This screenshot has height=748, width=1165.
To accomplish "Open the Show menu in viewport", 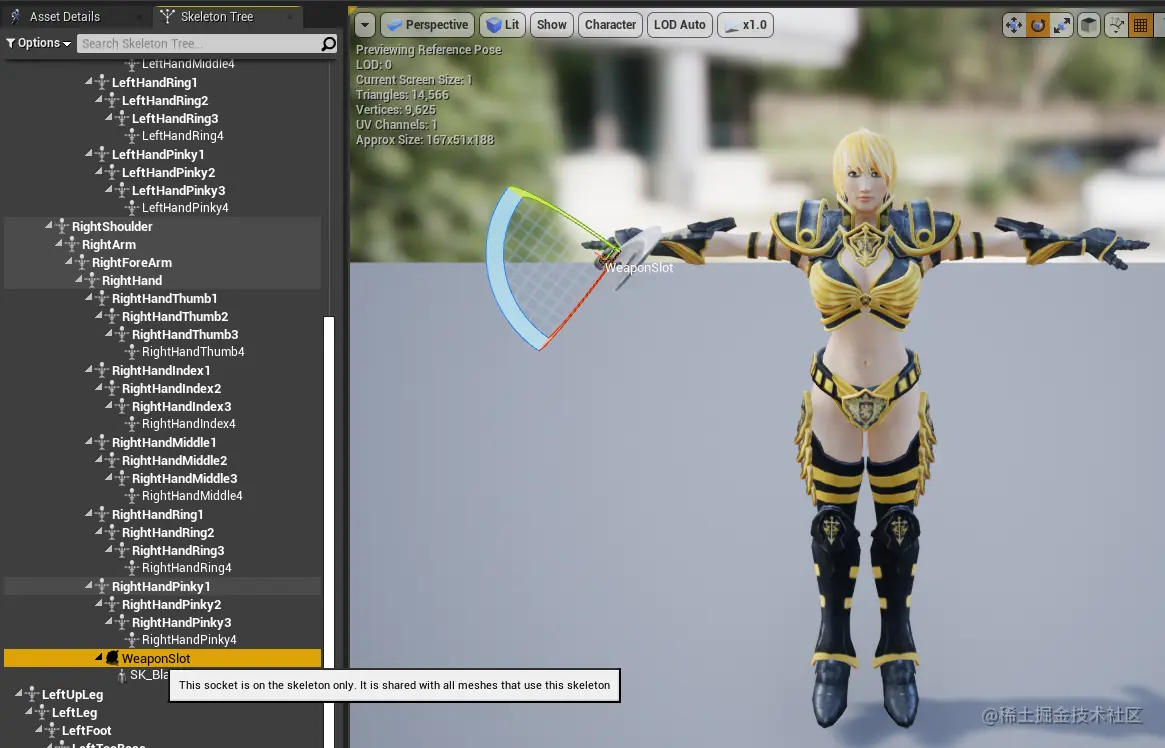I will pyautogui.click(x=551, y=25).
